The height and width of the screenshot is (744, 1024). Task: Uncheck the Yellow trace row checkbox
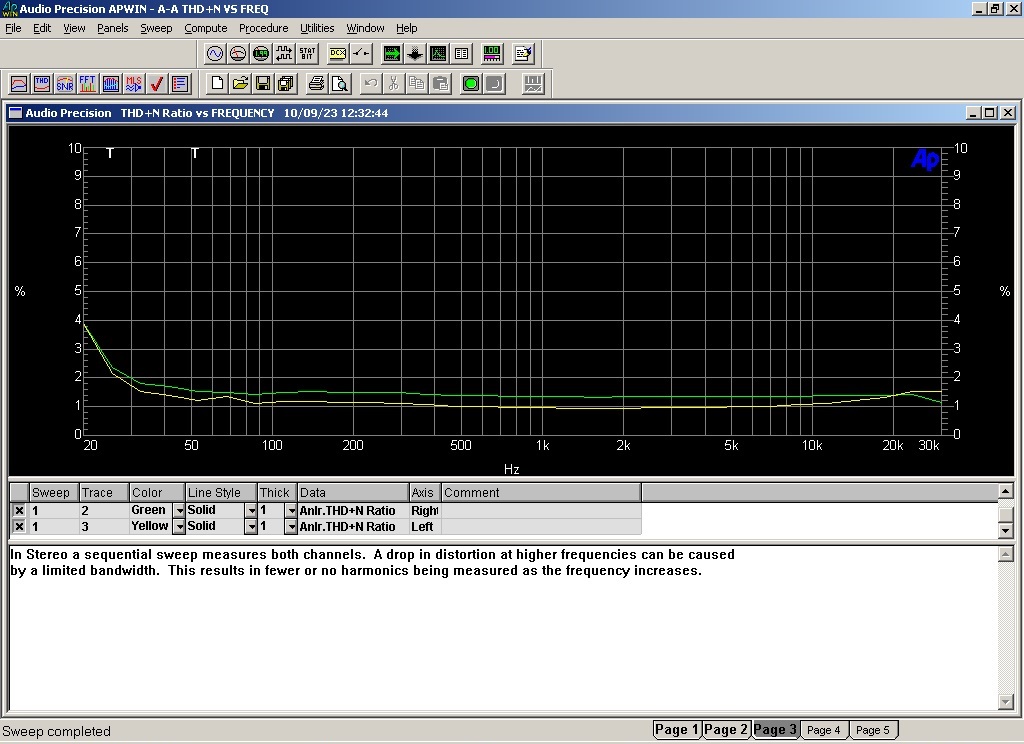click(x=19, y=527)
